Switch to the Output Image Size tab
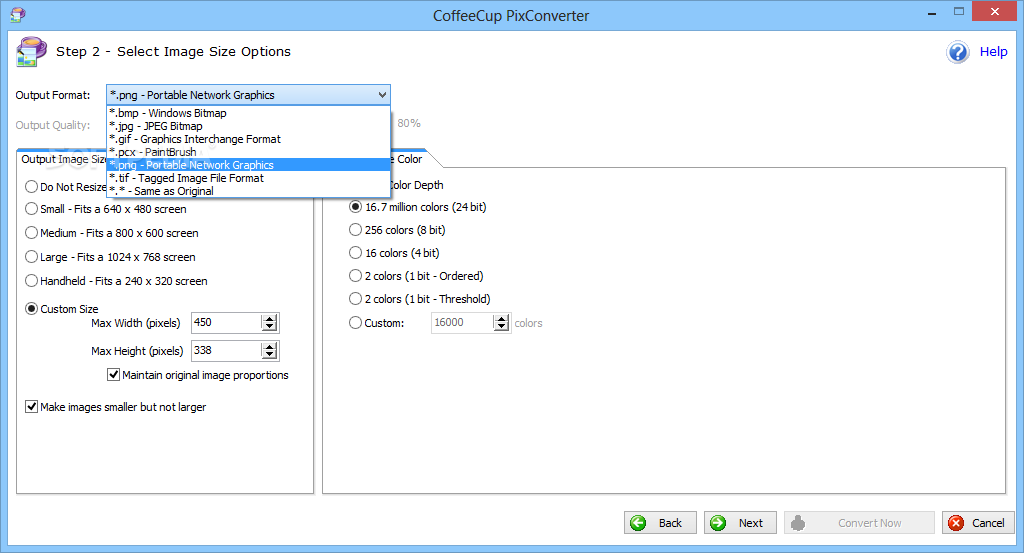Viewport: 1024px width, 553px height. 62,159
